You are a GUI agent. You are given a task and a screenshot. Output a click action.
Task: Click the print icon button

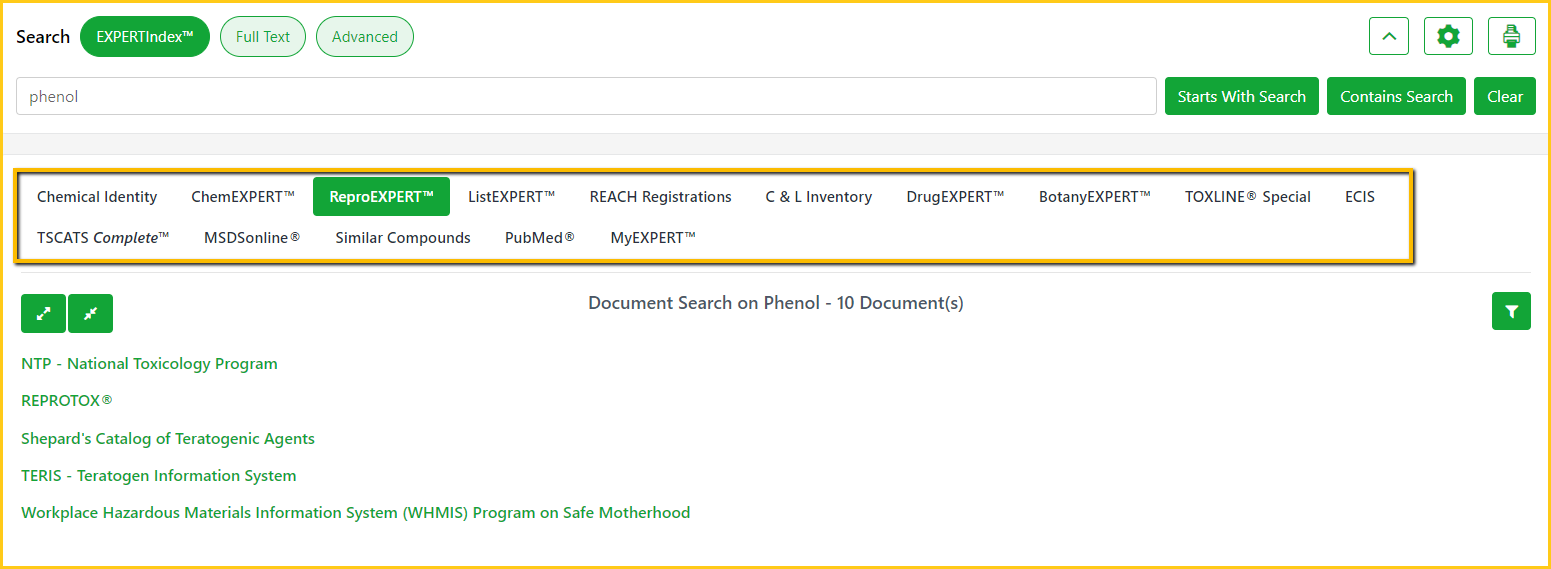coord(1511,37)
